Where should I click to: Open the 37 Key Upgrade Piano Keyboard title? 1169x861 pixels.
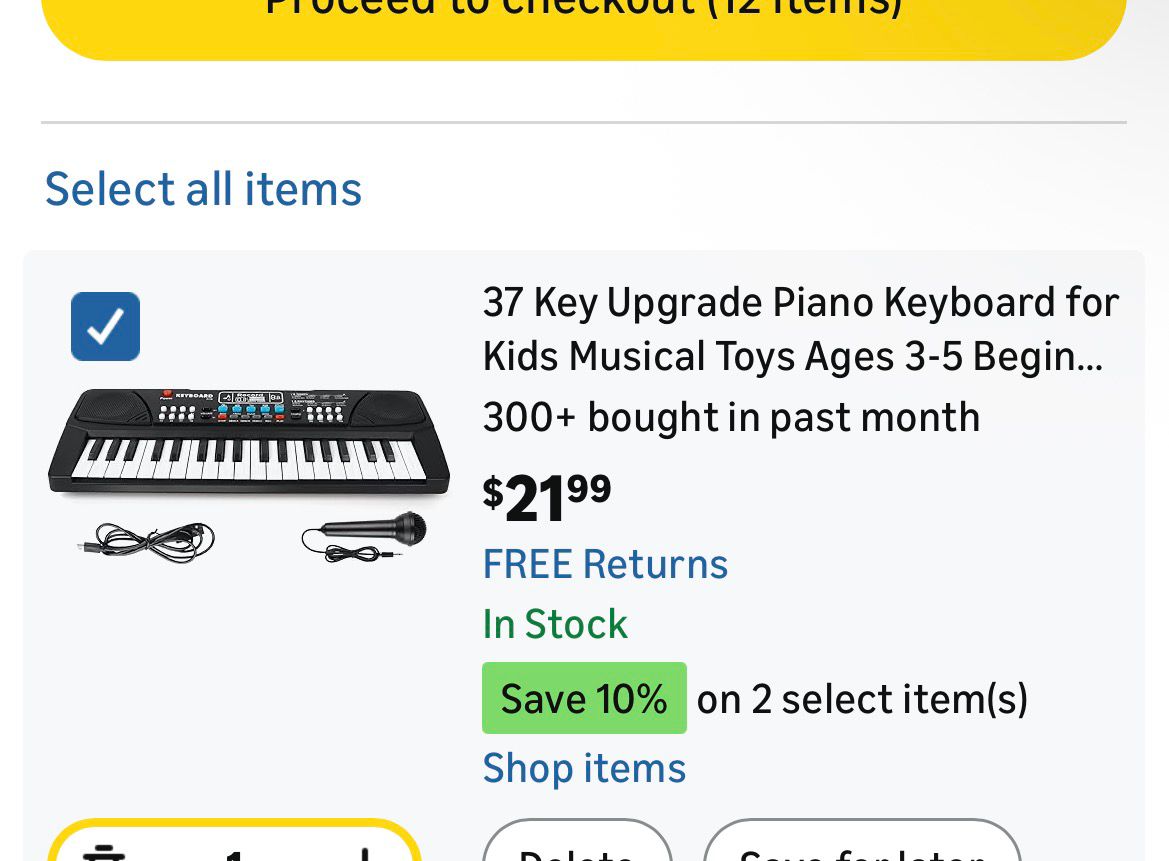click(799, 329)
